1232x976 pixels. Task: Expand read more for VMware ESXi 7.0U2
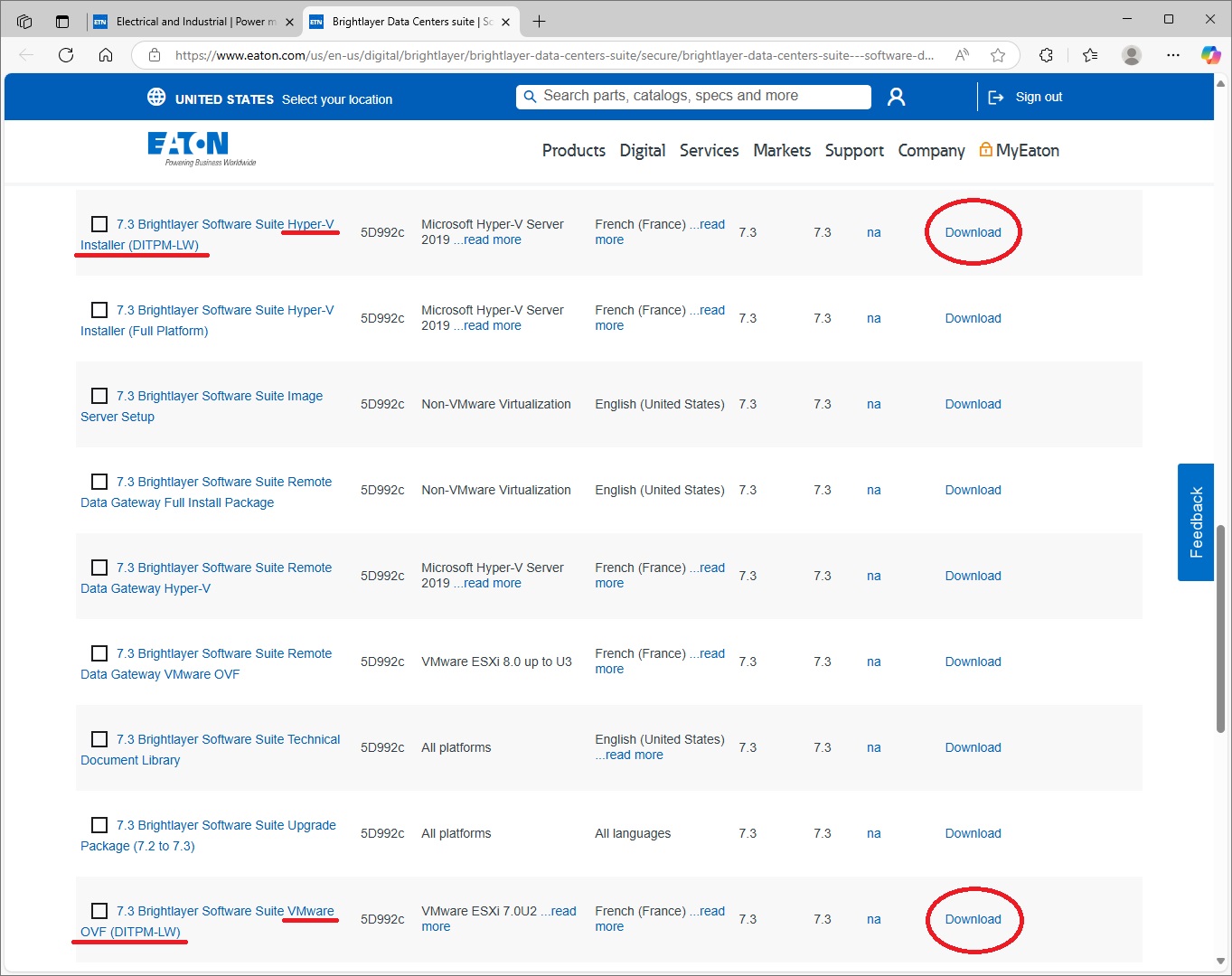[x=559, y=911]
